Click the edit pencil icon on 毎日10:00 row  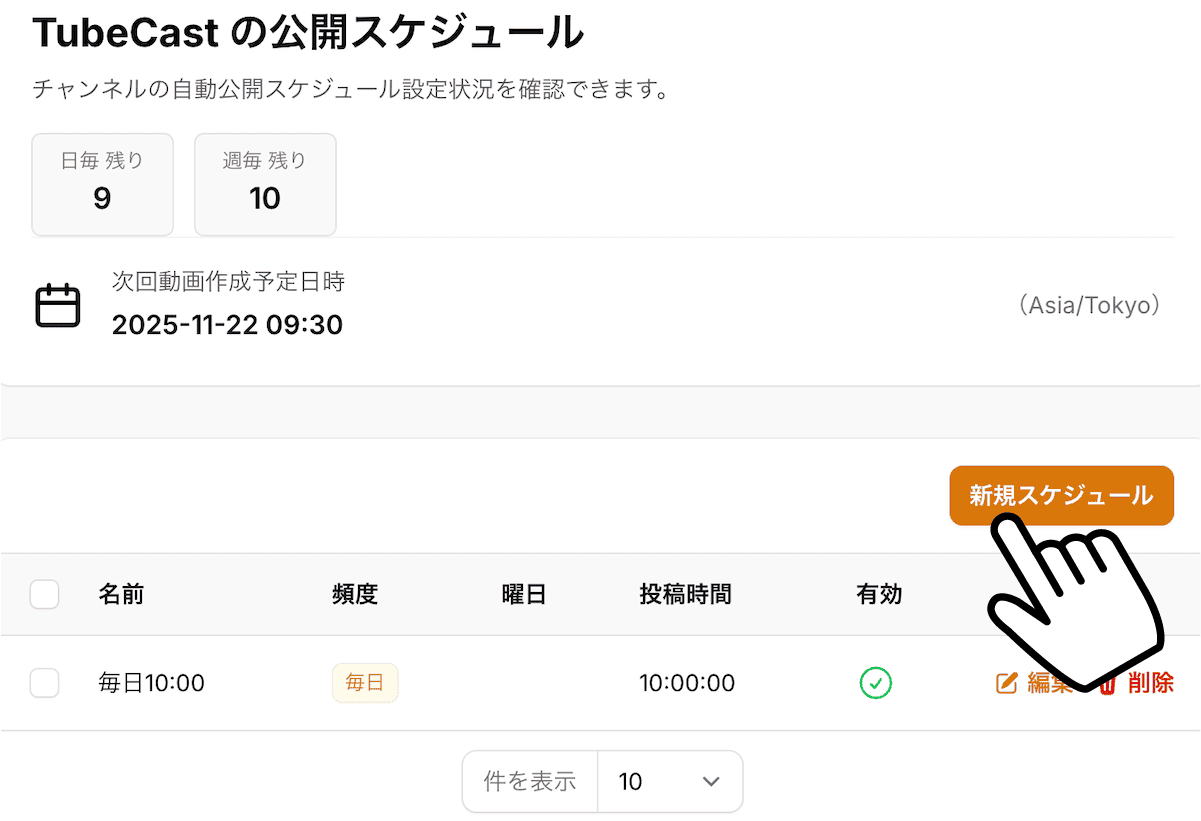point(1006,683)
